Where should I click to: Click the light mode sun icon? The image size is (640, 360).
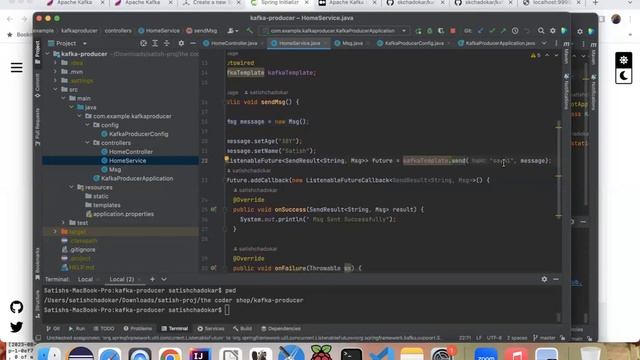coord(623,60)
